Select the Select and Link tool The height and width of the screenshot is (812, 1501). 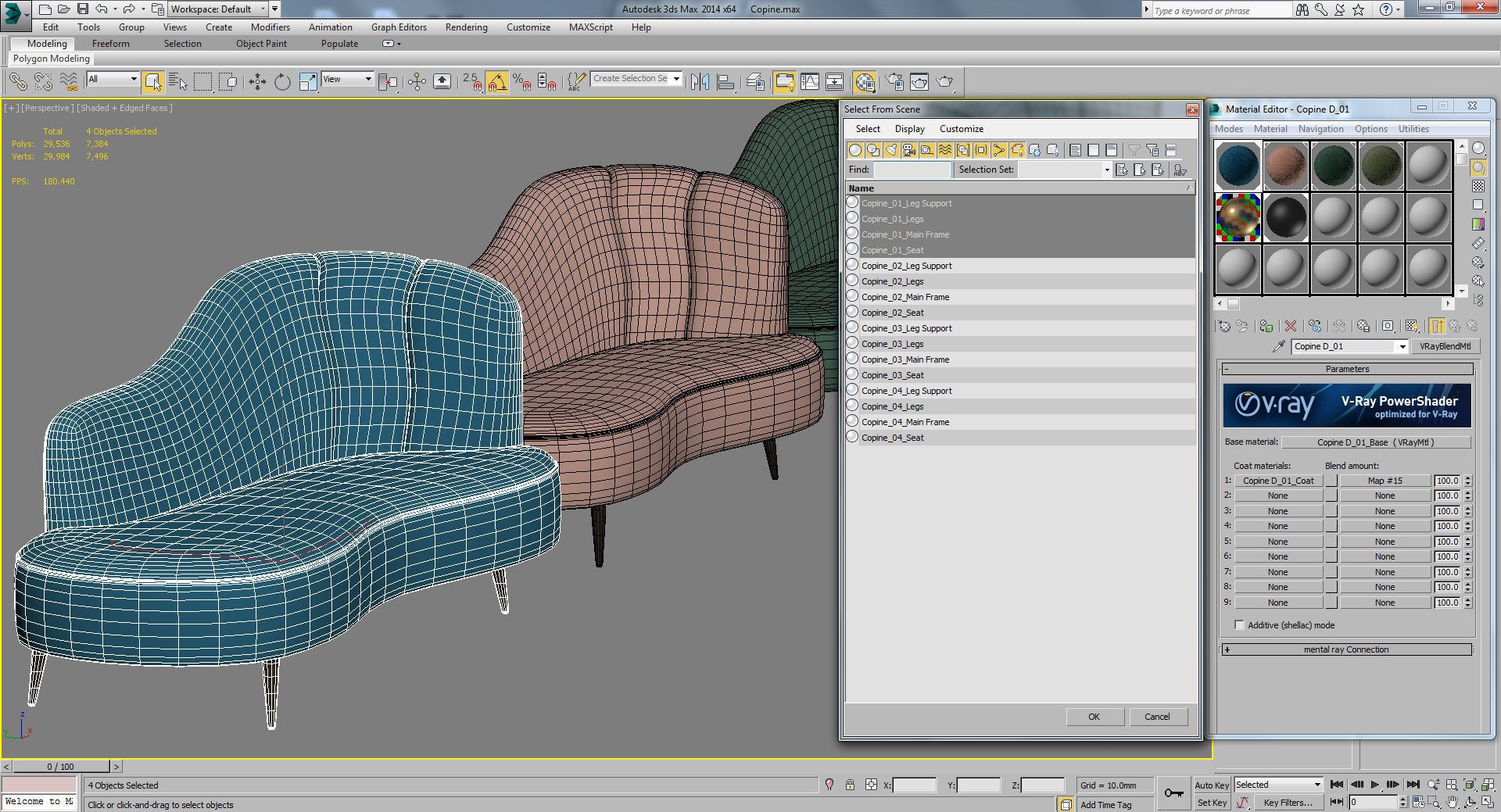coord(18,81)
